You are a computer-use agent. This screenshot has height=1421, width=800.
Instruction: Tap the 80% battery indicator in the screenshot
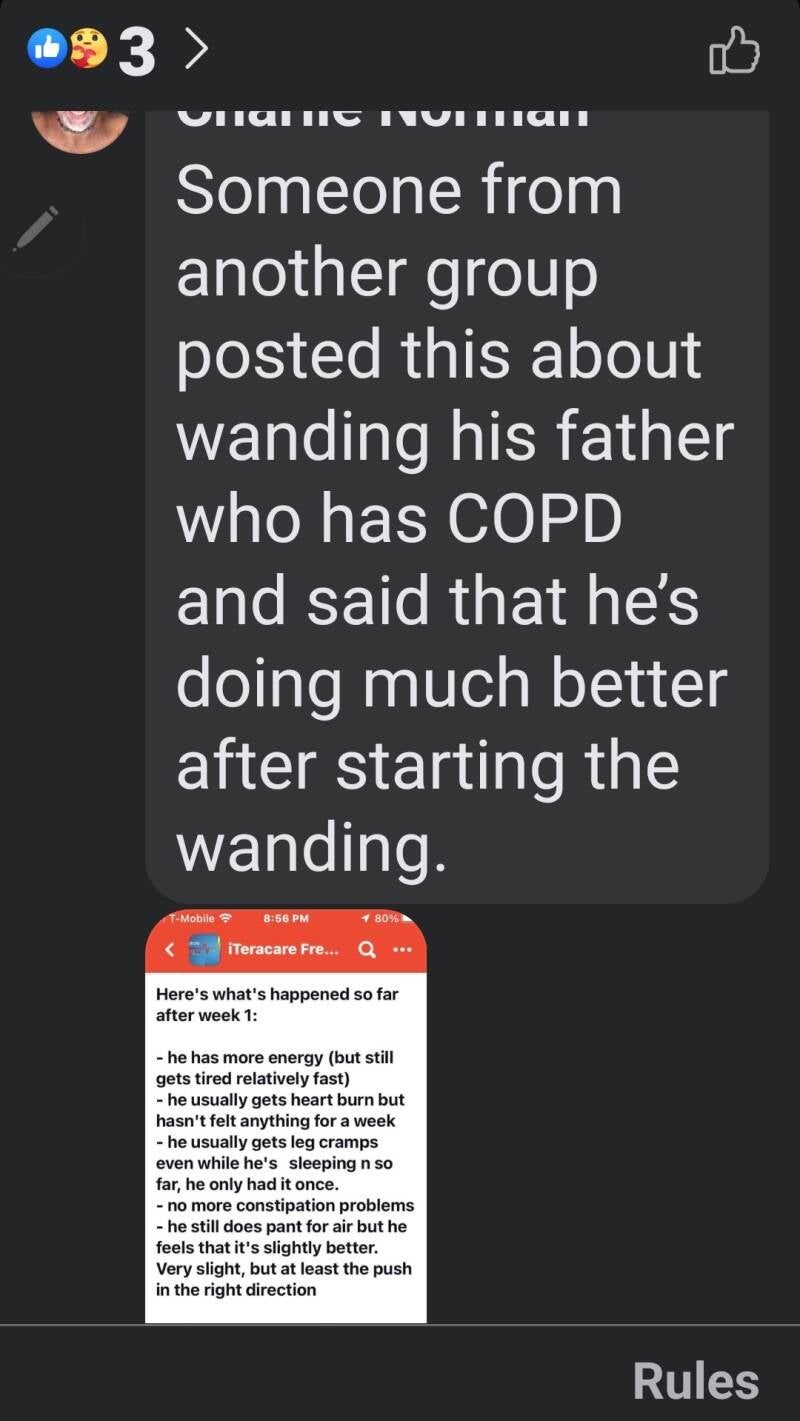388,917
